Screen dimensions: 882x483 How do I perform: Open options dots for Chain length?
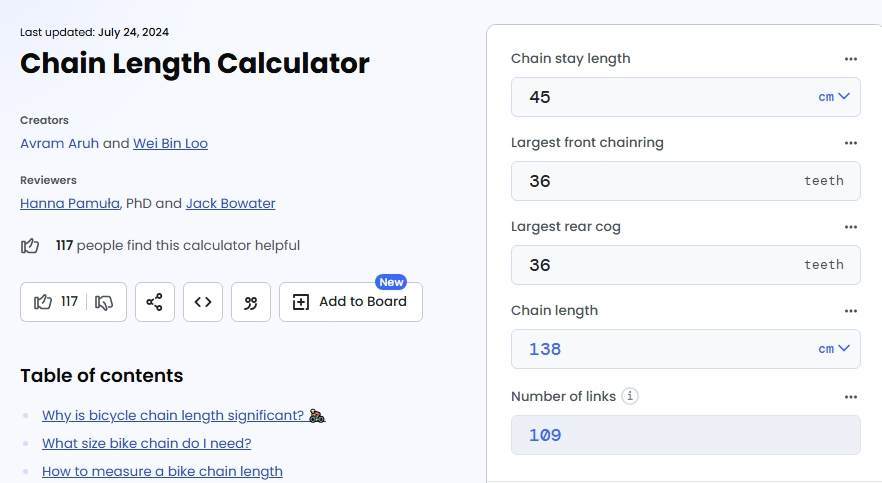[x=850, y=311]
